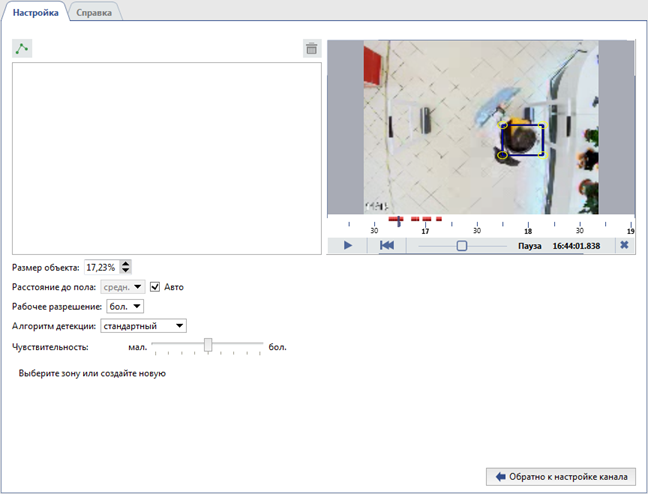Decrease Размер объекта with down arrow
This screenshot has width=648, height=494.
pos(125,271)
